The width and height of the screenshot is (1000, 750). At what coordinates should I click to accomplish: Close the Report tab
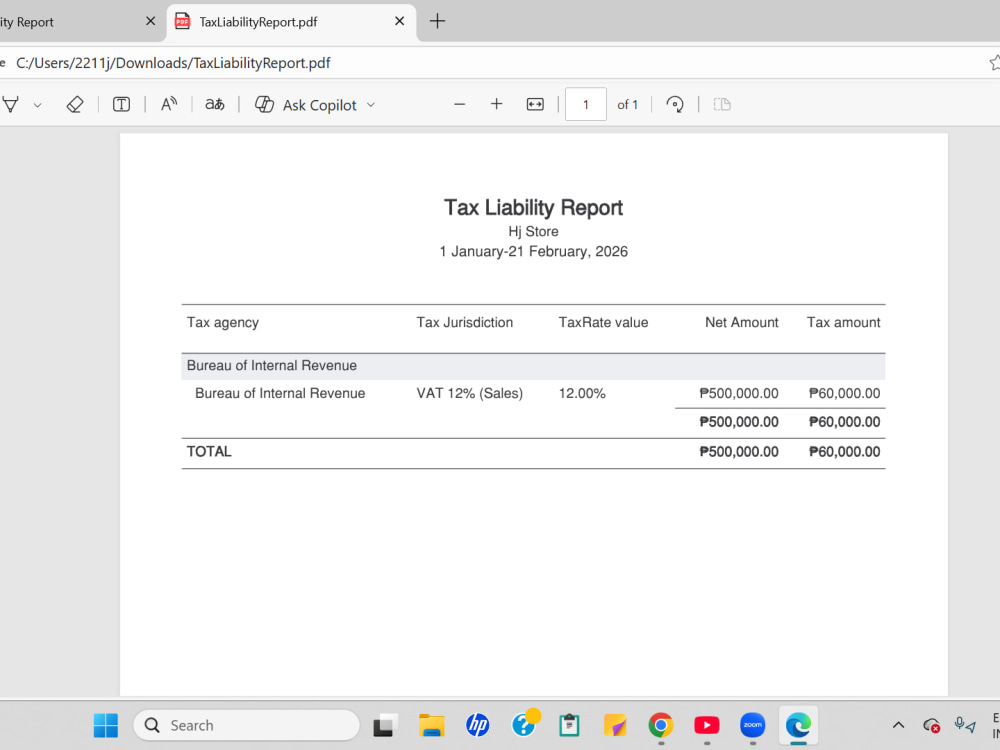coord(151,21)
